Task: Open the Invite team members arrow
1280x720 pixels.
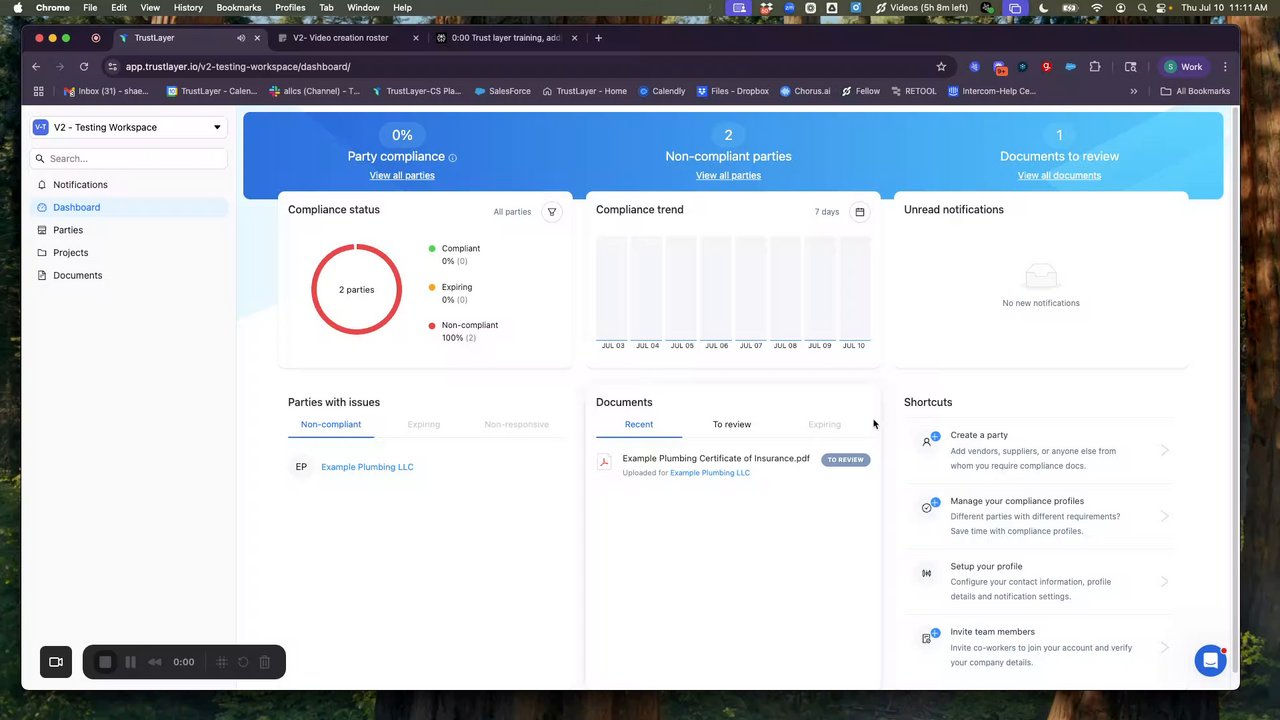Action: click(1165, 647)
